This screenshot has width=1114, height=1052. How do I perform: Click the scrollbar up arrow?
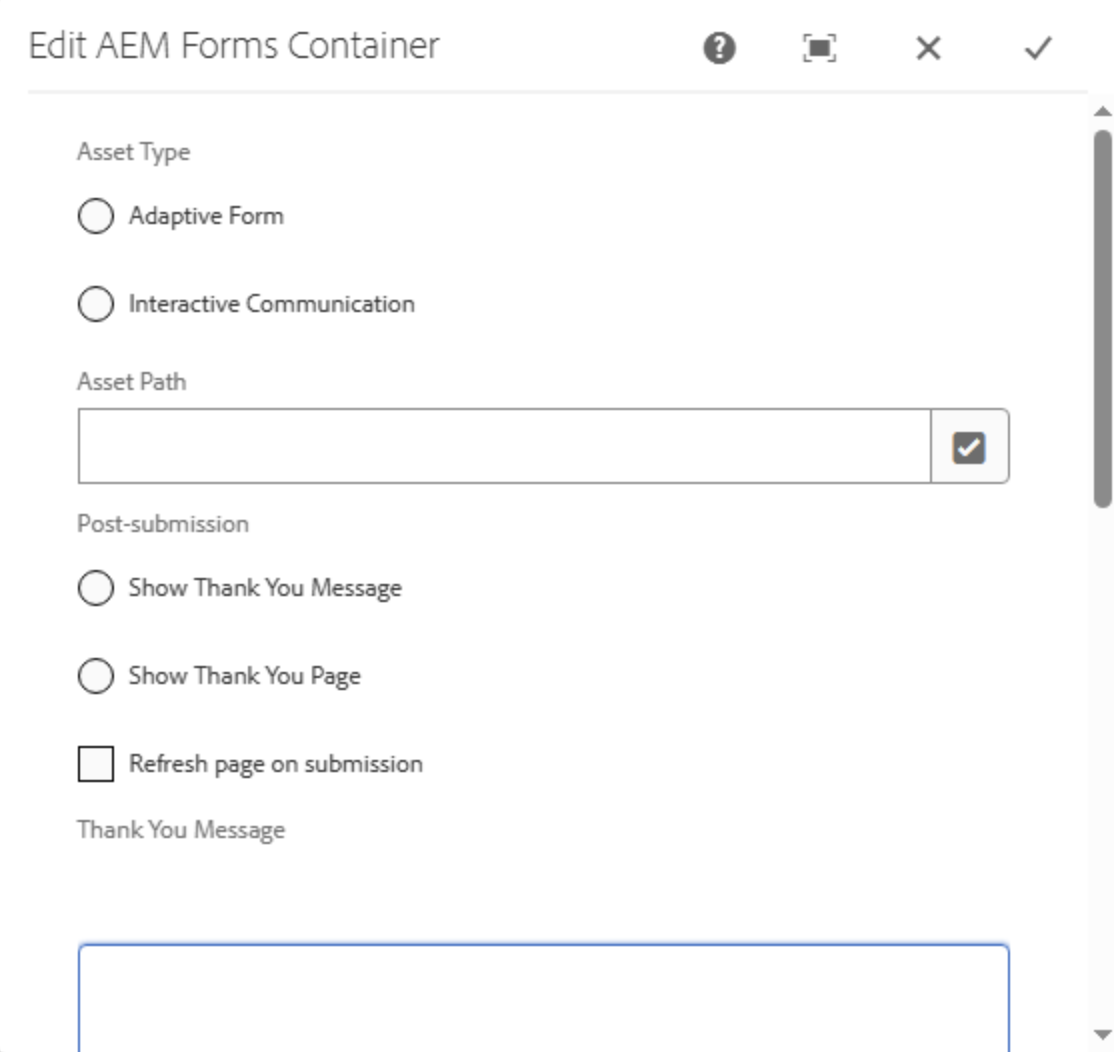point(1103,111)
